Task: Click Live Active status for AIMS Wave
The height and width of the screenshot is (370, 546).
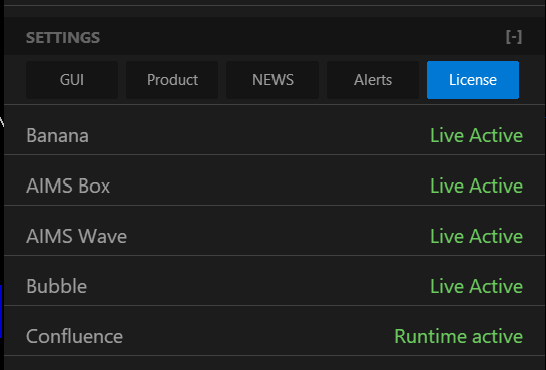Action: (x=476, y=236)
